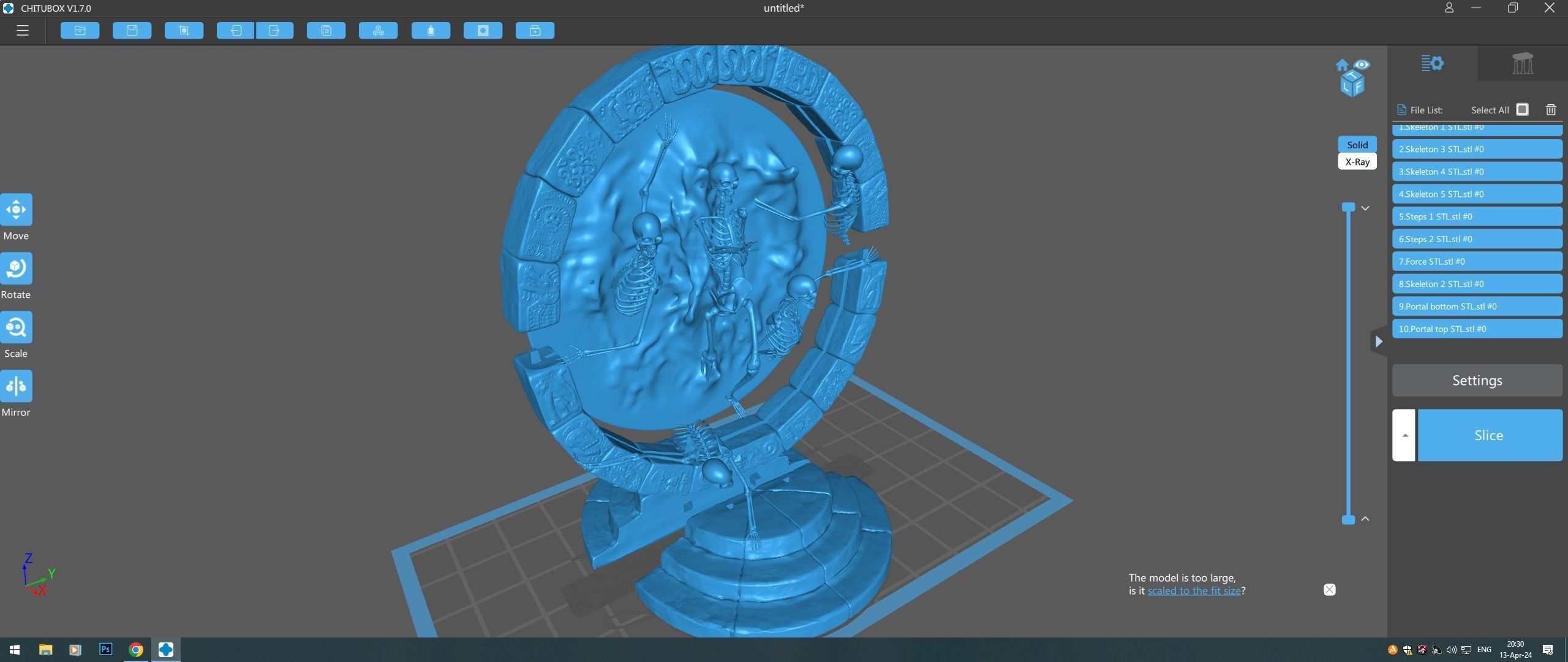The height and width of the screenshot is (662, 1568).
Task: Expand the arrow beside Slice button
Action: coord(1404,435)
